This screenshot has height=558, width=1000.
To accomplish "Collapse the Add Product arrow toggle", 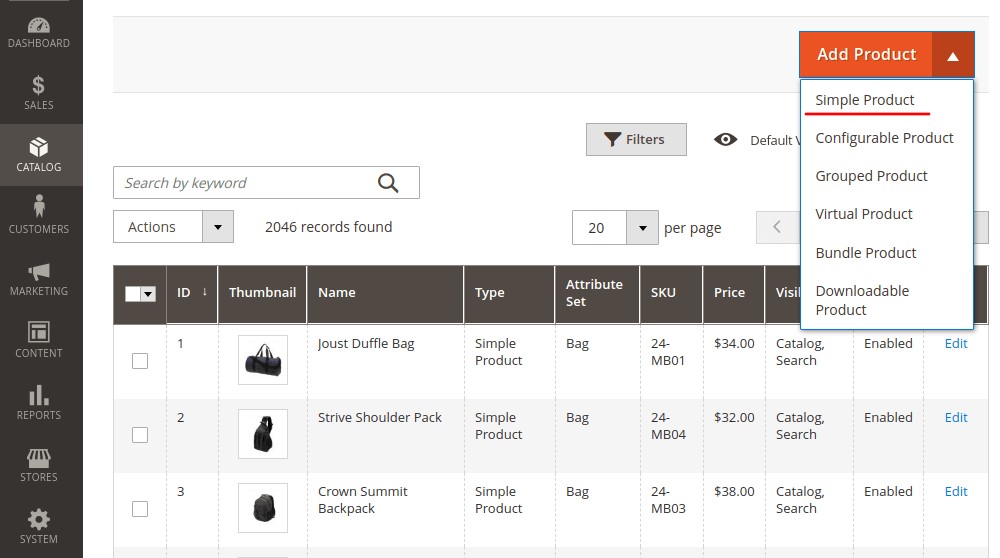I will (953, 55).
